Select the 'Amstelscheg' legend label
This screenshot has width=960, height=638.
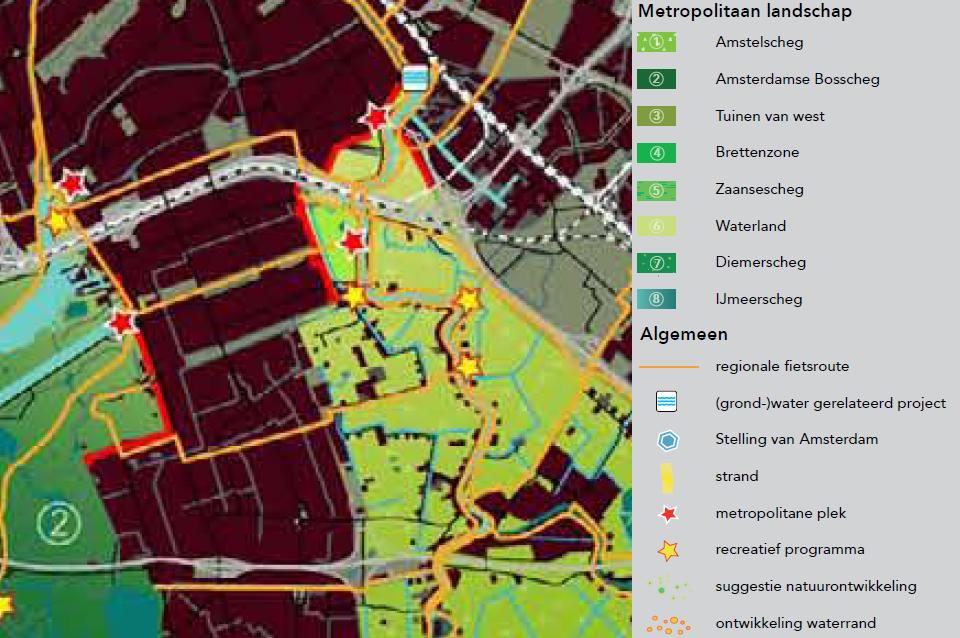pos(759,42)
